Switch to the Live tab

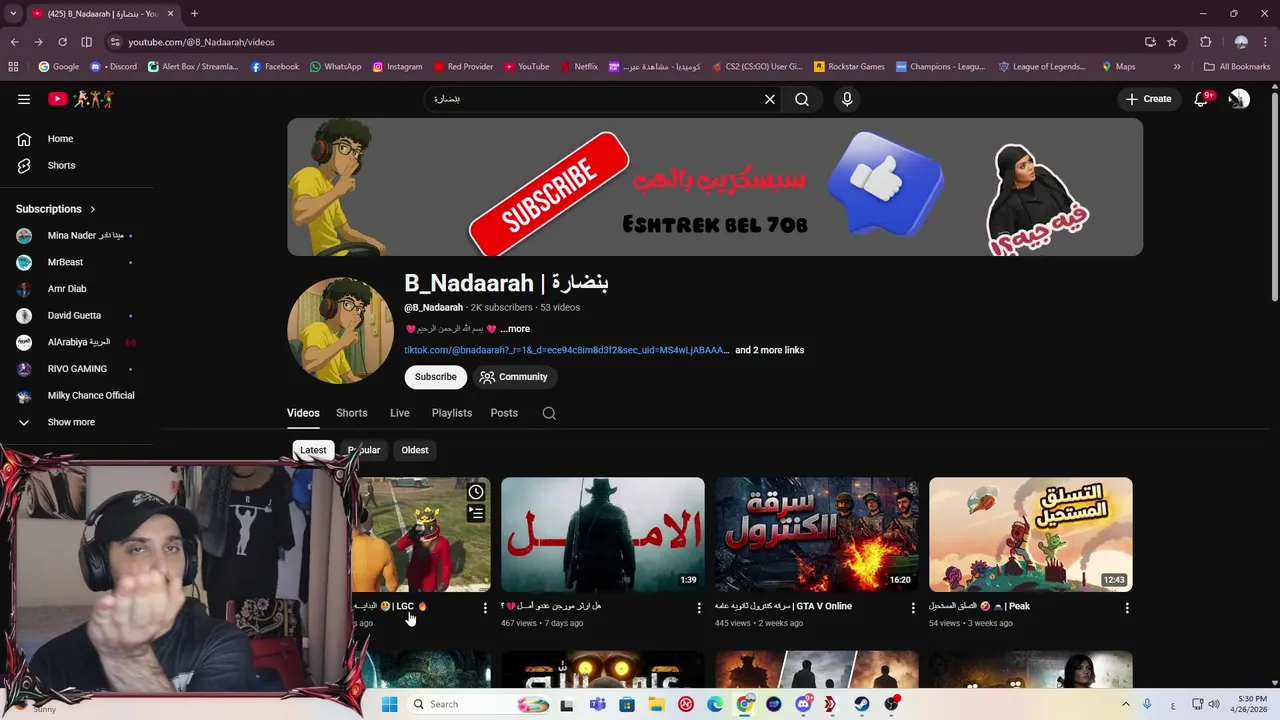click(x=400, y=413)
